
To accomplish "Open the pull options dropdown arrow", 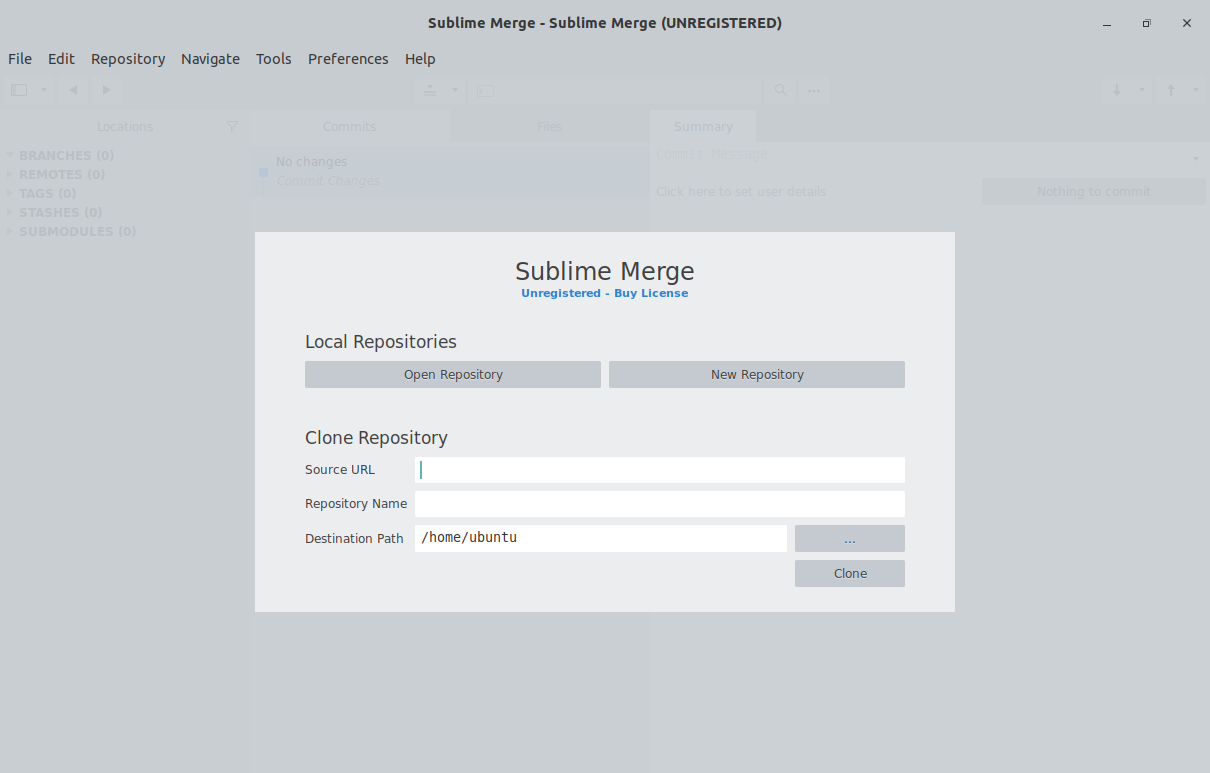I will [1142, 90].
